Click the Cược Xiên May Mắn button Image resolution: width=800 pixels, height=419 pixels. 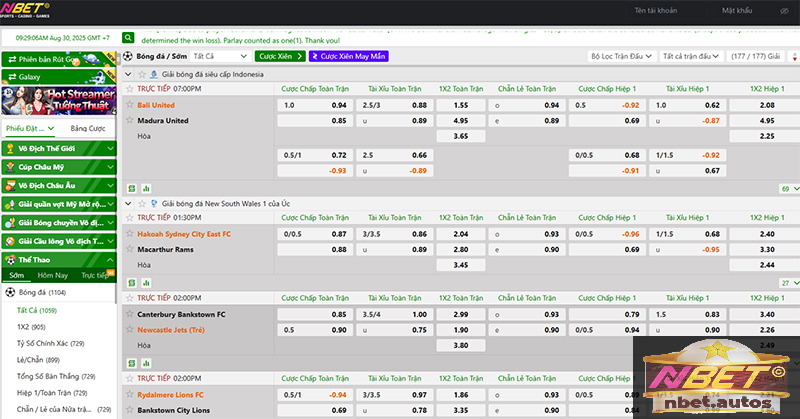point(348,57)
